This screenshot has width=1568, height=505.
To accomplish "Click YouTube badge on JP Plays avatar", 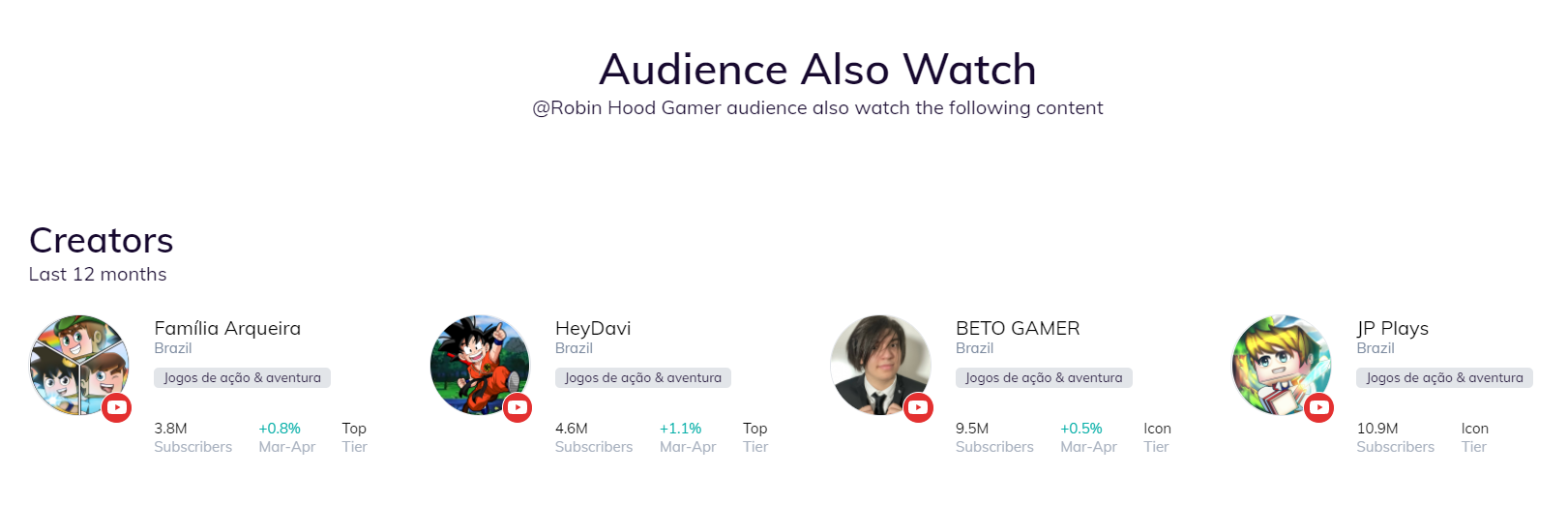I will [1318, 407].
